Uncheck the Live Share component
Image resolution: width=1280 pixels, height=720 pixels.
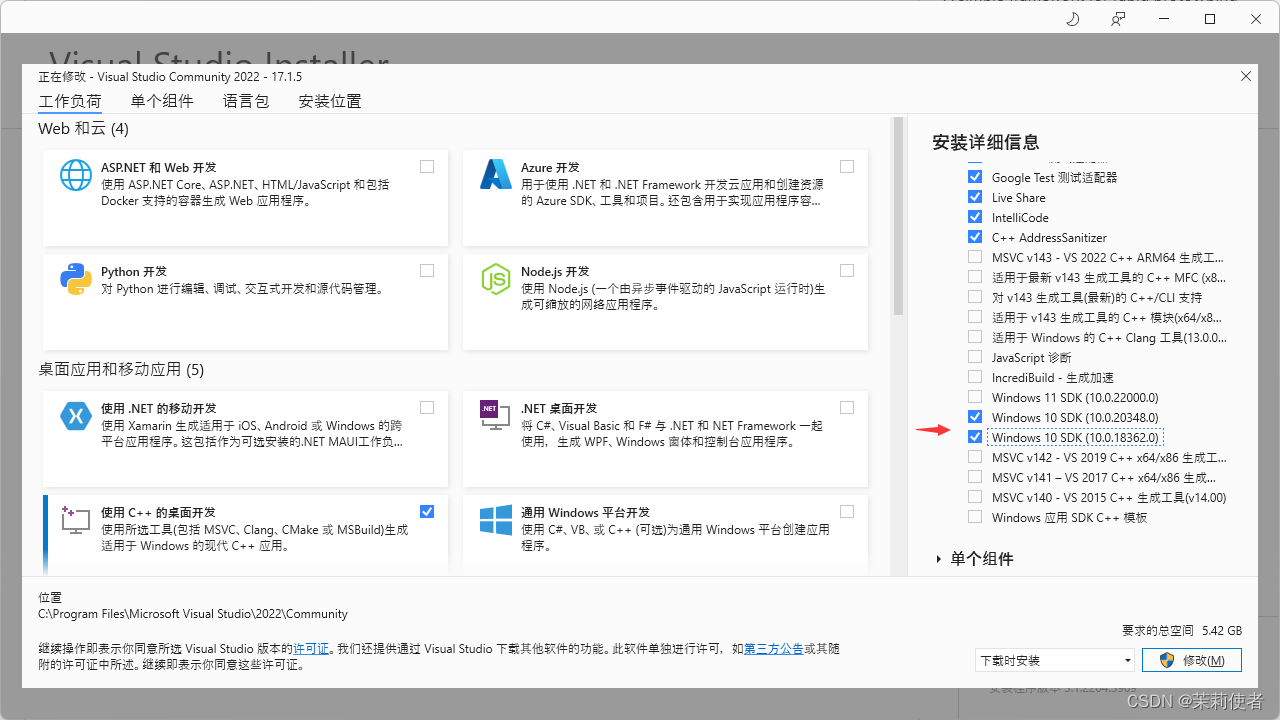point(975,197)
